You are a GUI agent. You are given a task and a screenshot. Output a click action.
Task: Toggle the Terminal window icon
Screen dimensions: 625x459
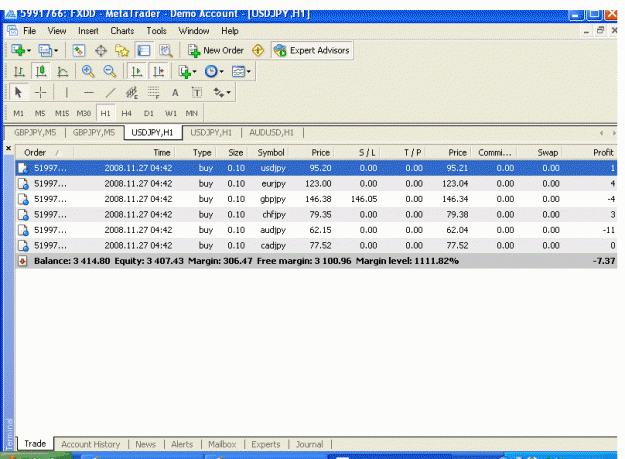click(143, 51)
